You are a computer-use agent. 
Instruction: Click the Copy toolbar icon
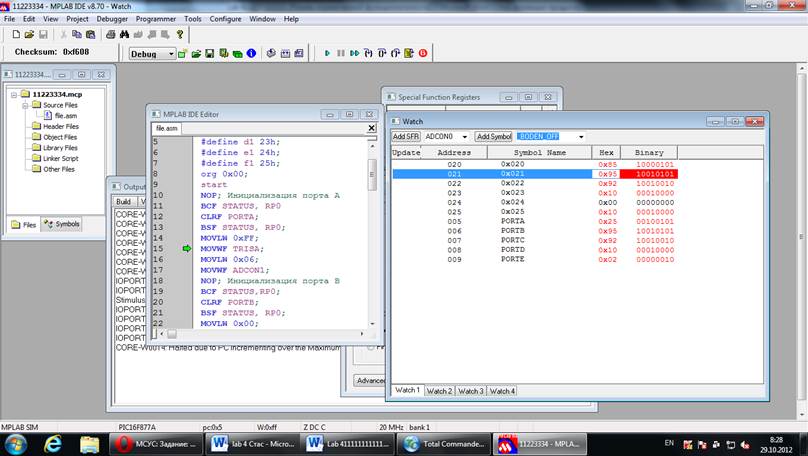77,35
